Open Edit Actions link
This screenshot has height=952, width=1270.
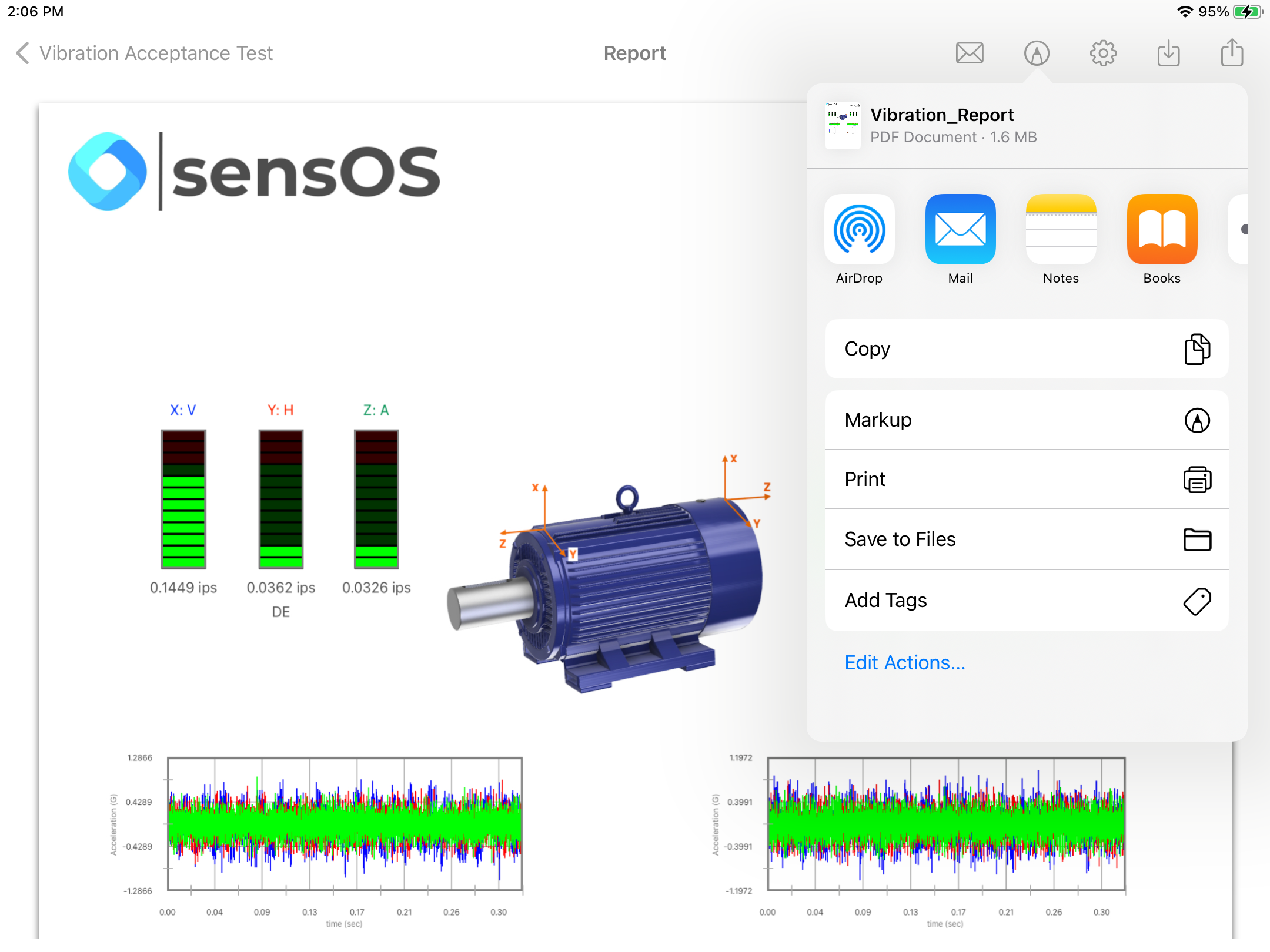[x=905, y=663]
